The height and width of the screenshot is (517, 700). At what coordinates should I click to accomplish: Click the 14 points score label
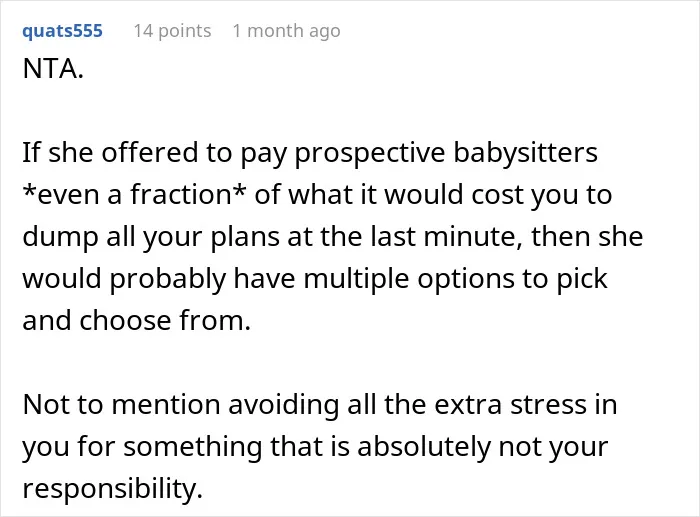coord(172,31)
